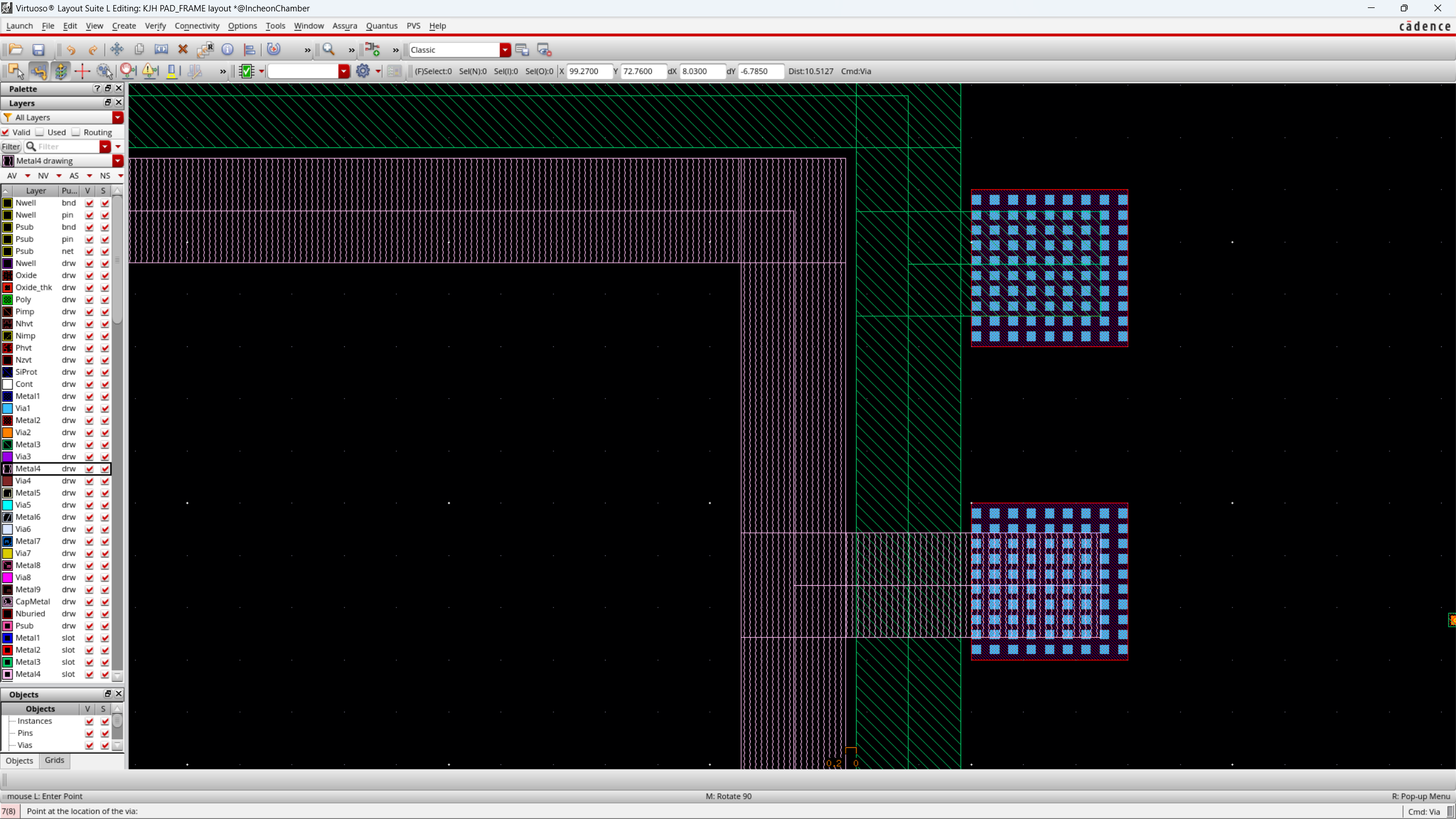The width and height of the screenshot is (1456, 819).
Task: Click the AV all-visible button
Action: (12, 176)
